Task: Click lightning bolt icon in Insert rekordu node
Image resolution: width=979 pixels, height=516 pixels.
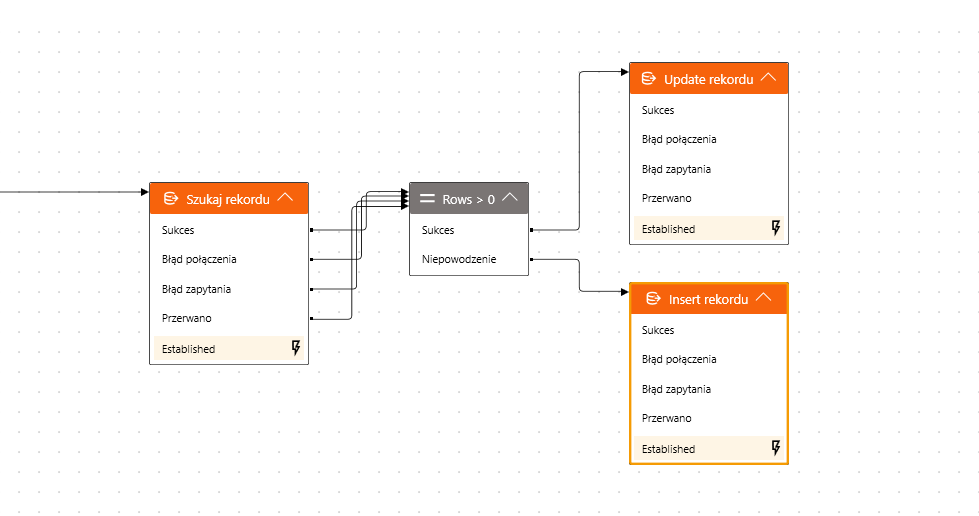Action: pos(776,448)
